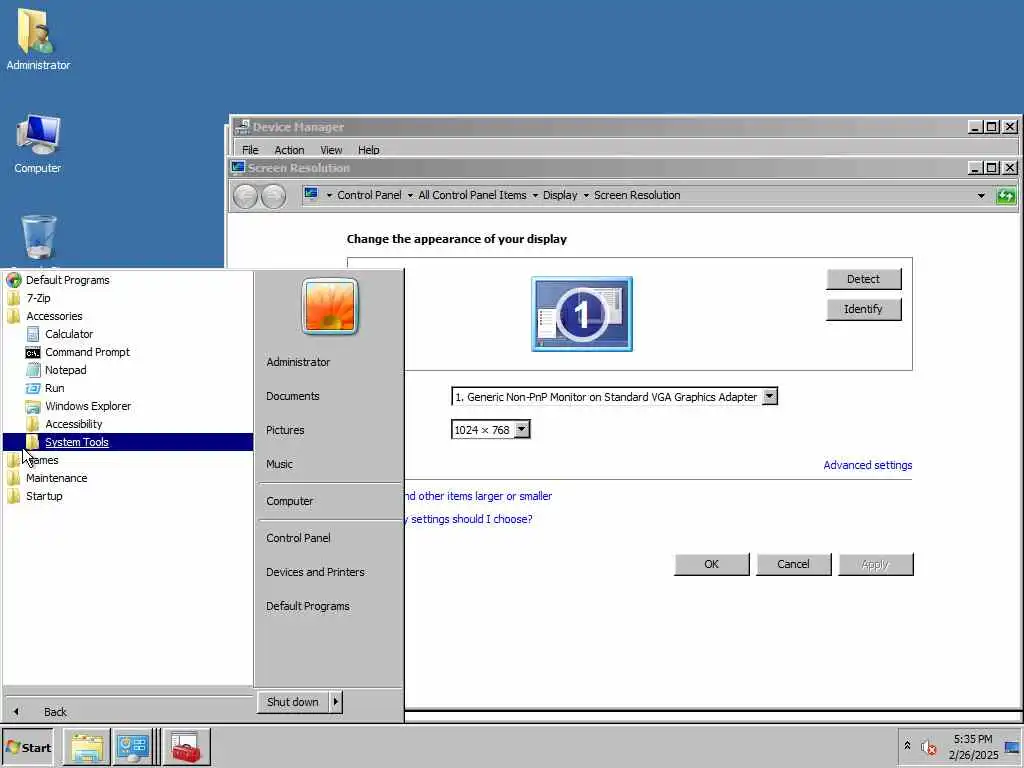Click the Run icon in Accessories

33,389
